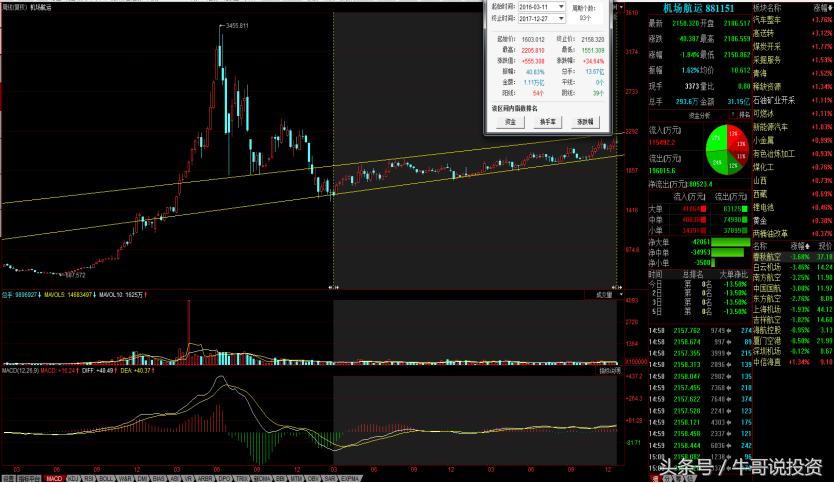Viewport: 834px width, 483px height.
Task: Click the 3455.811 peak price label
Action: 237,26
